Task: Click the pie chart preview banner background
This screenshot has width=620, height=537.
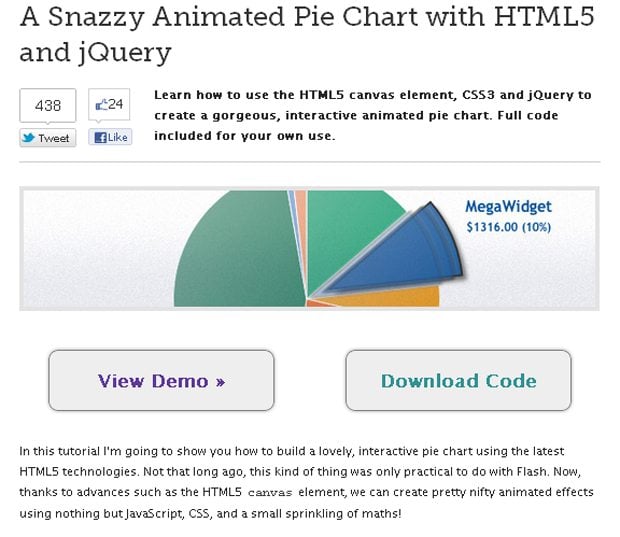Action: (99, 248)
